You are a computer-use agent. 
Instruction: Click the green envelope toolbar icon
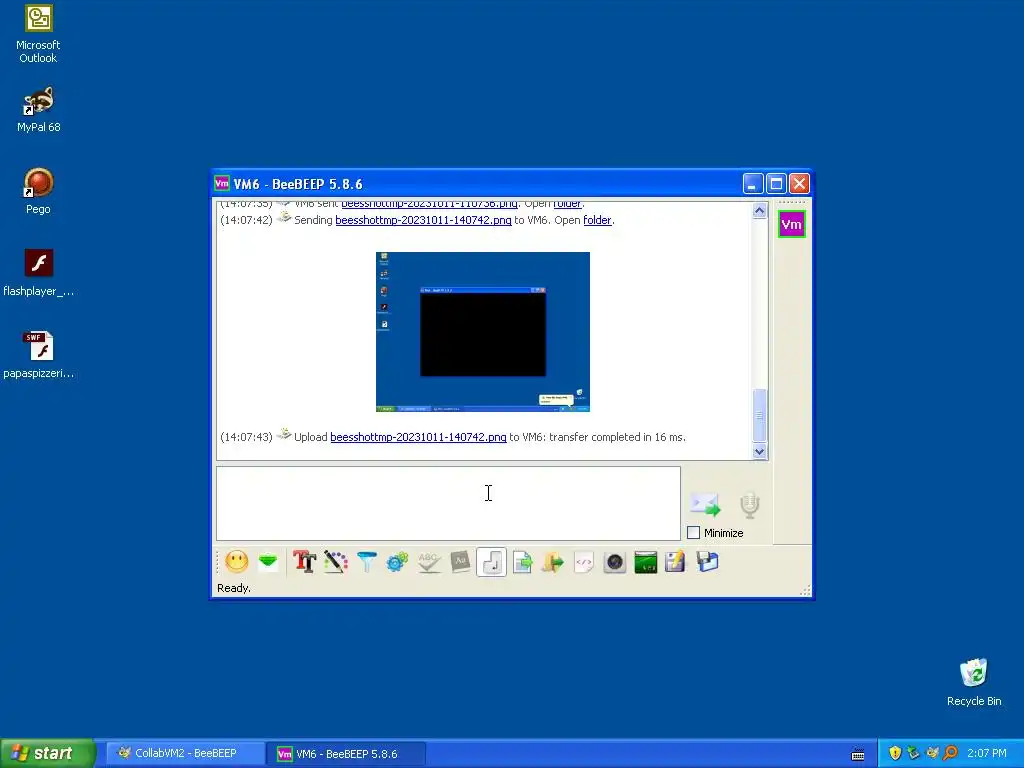tap(268, 562)
